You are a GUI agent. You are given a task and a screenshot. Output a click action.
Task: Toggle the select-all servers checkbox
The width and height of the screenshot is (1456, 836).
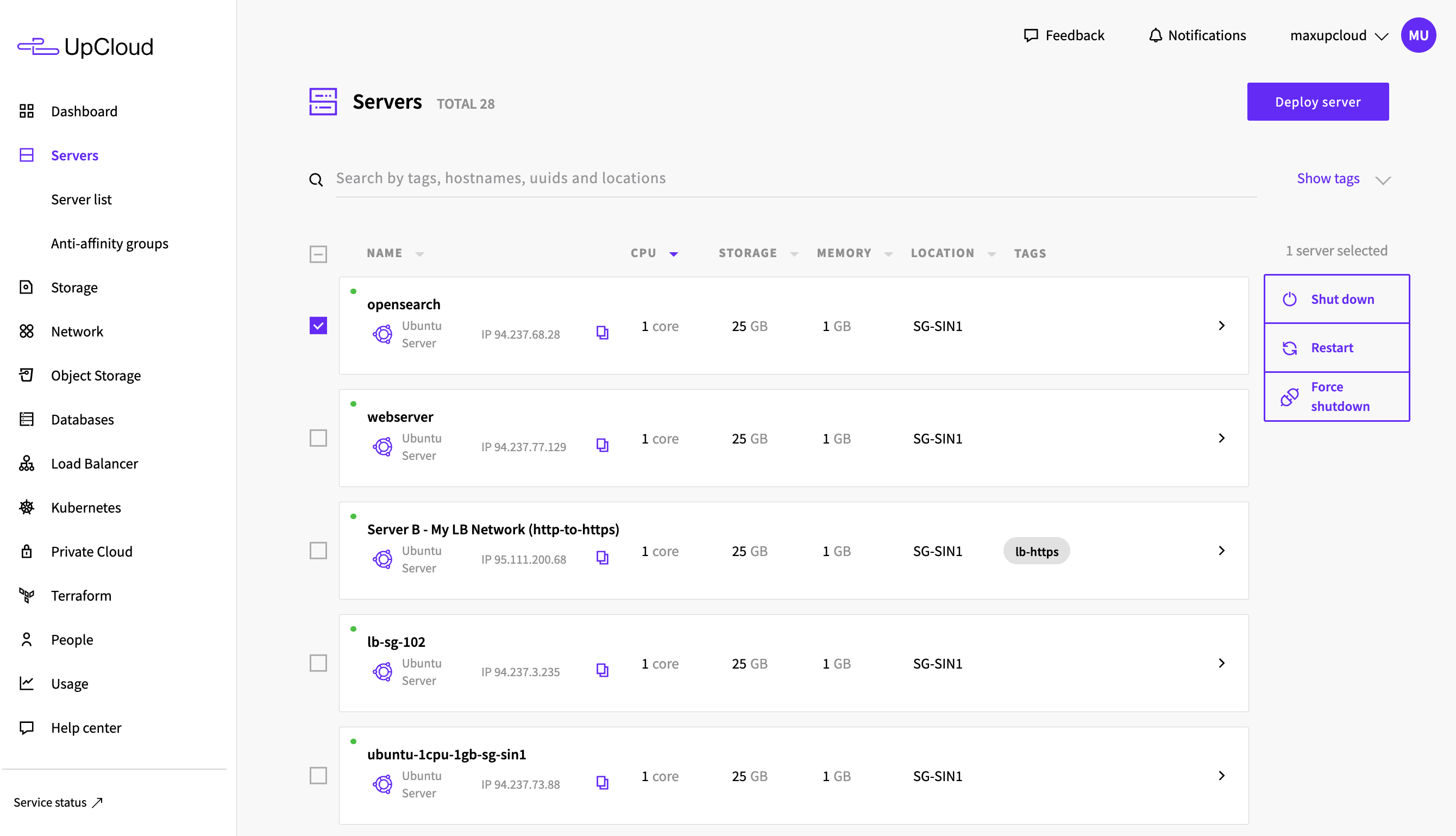tap(318, 254)
